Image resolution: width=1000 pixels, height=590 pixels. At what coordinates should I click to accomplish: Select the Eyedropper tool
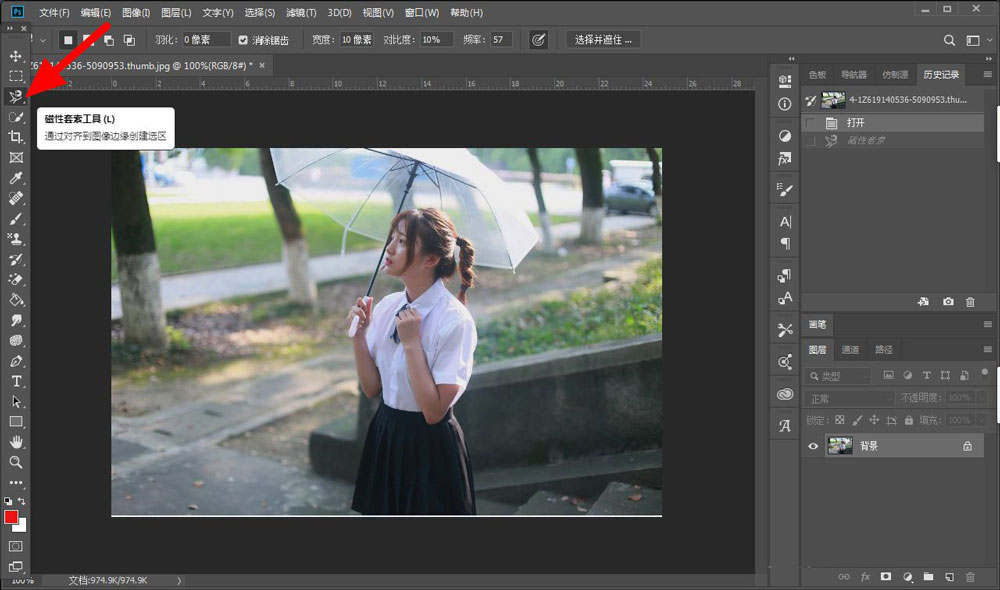pyautogui.click(x=16, y=178)
